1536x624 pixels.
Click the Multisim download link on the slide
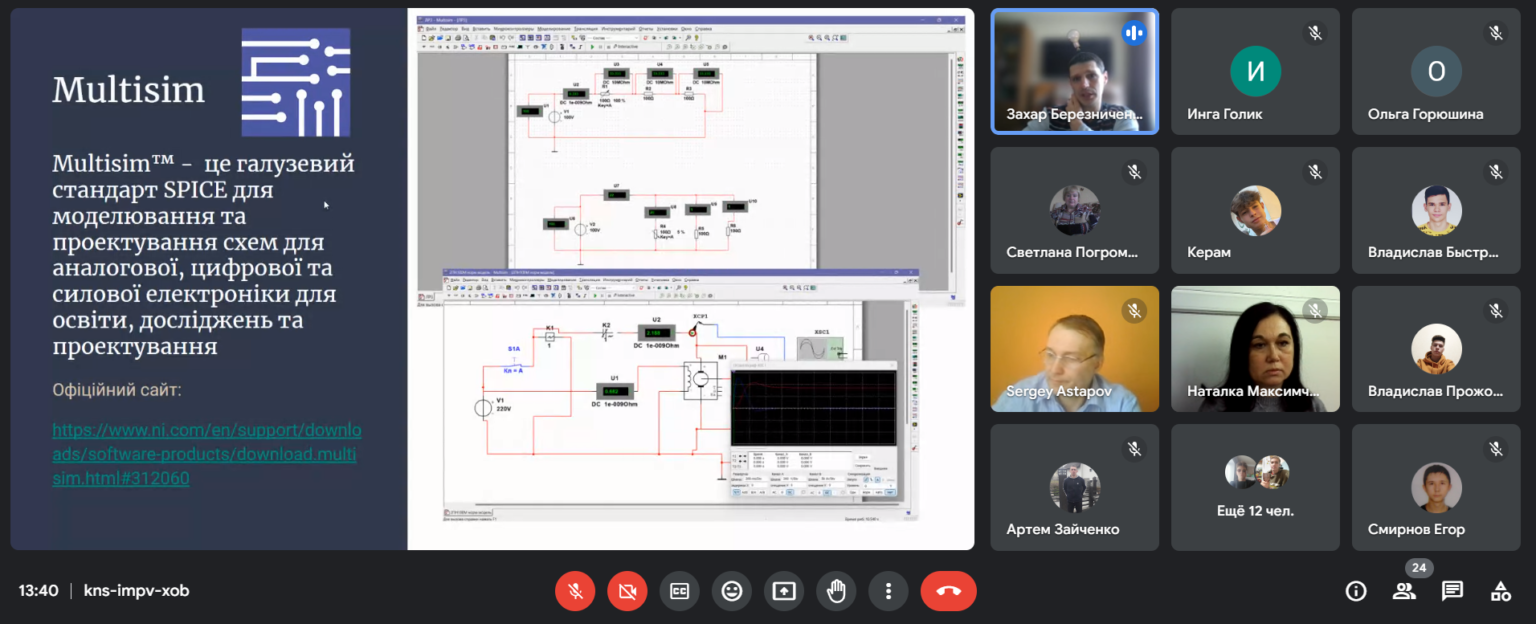pyautogui.click(x=207, y=454)
